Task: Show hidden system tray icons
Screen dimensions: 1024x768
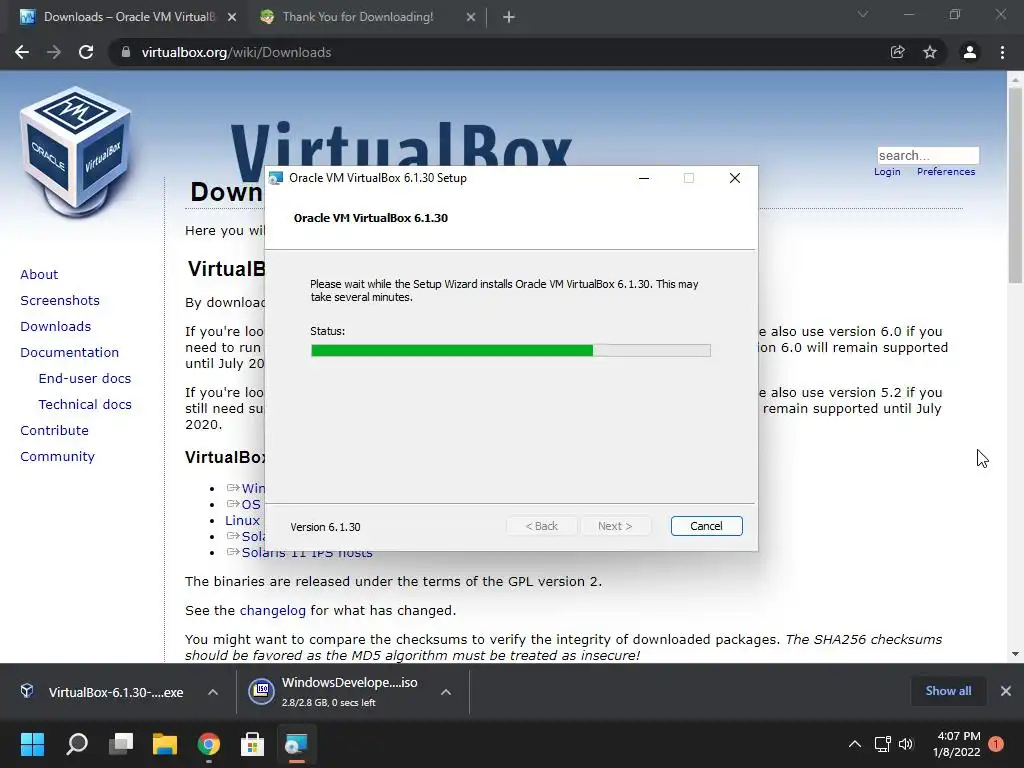Action: [854, 744]
